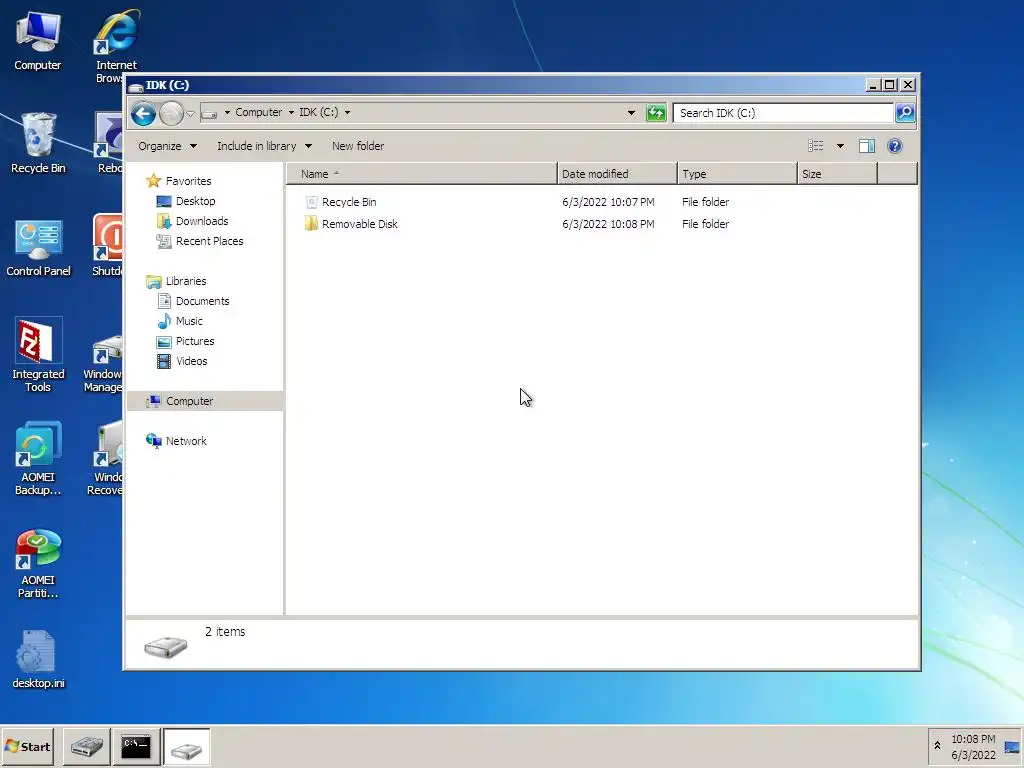
Task: Select AOMEI Partition Assistant shortcut
Action: click(x=38, y=563)
